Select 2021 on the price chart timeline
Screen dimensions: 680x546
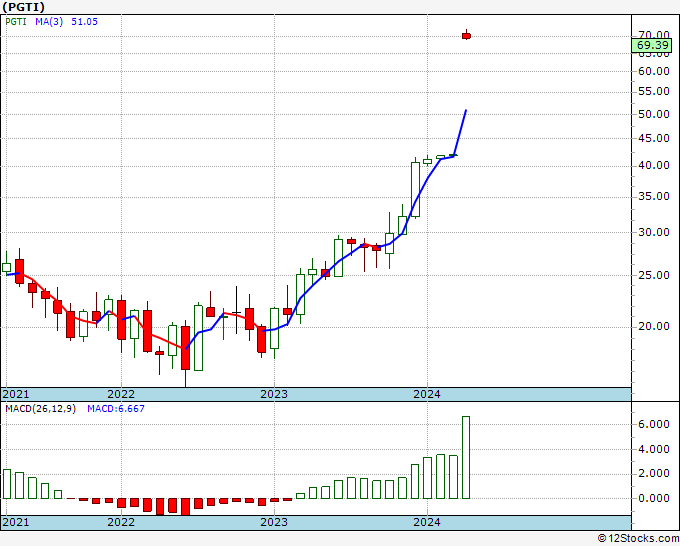click(16, 394)
